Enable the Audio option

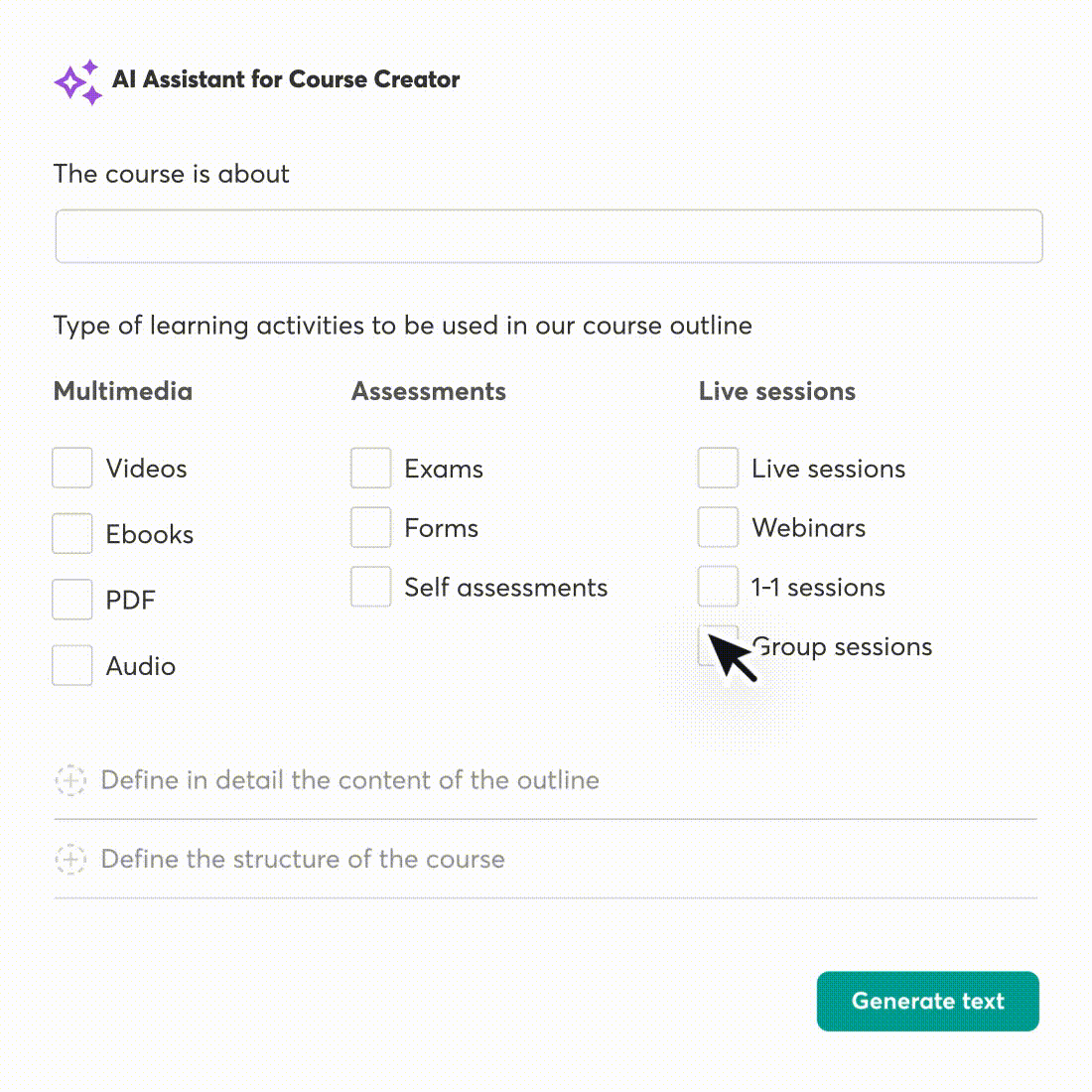click(x=71, y=665)
